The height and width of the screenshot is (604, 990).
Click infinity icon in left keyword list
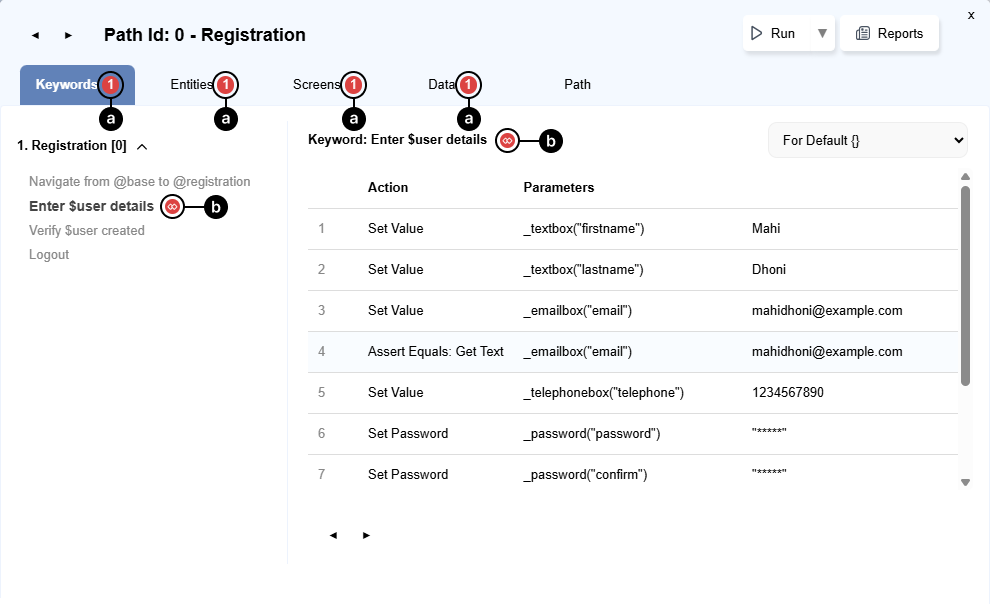coord(172,207)
